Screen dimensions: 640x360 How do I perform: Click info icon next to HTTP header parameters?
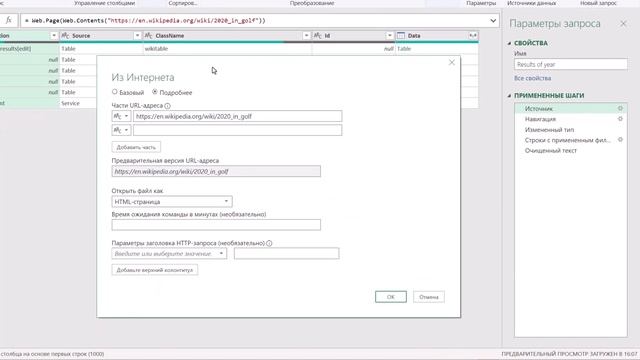269,243
